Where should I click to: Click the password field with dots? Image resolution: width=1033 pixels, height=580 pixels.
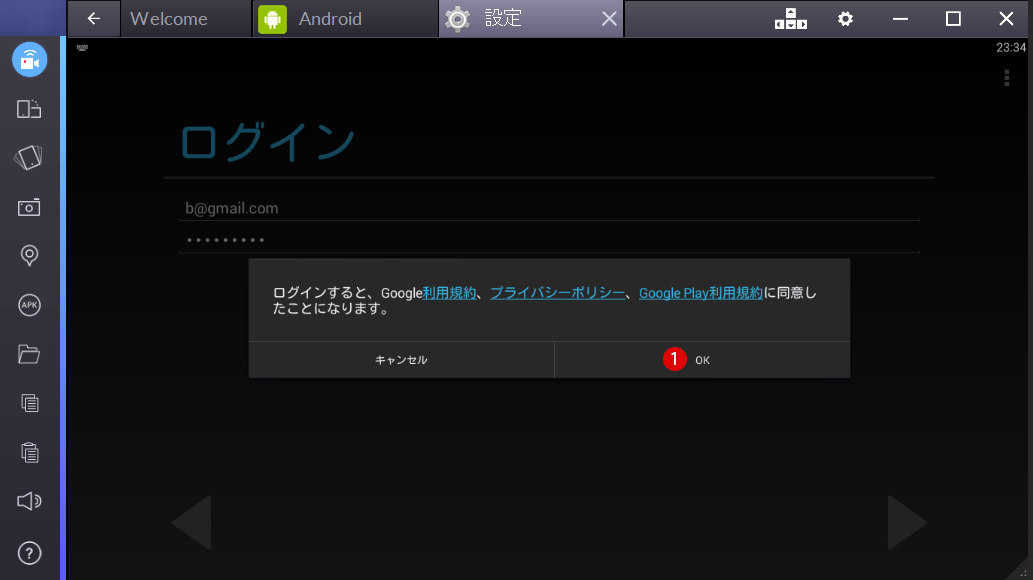(x=549, y=239)
